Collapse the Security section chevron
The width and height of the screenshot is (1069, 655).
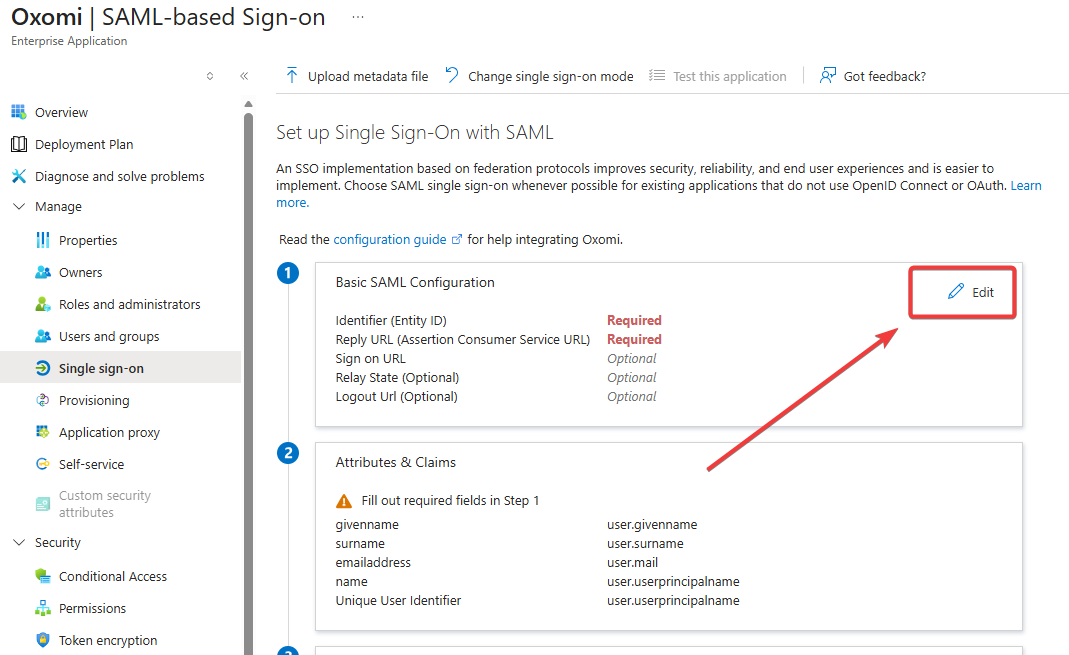[x=18, y=543]
